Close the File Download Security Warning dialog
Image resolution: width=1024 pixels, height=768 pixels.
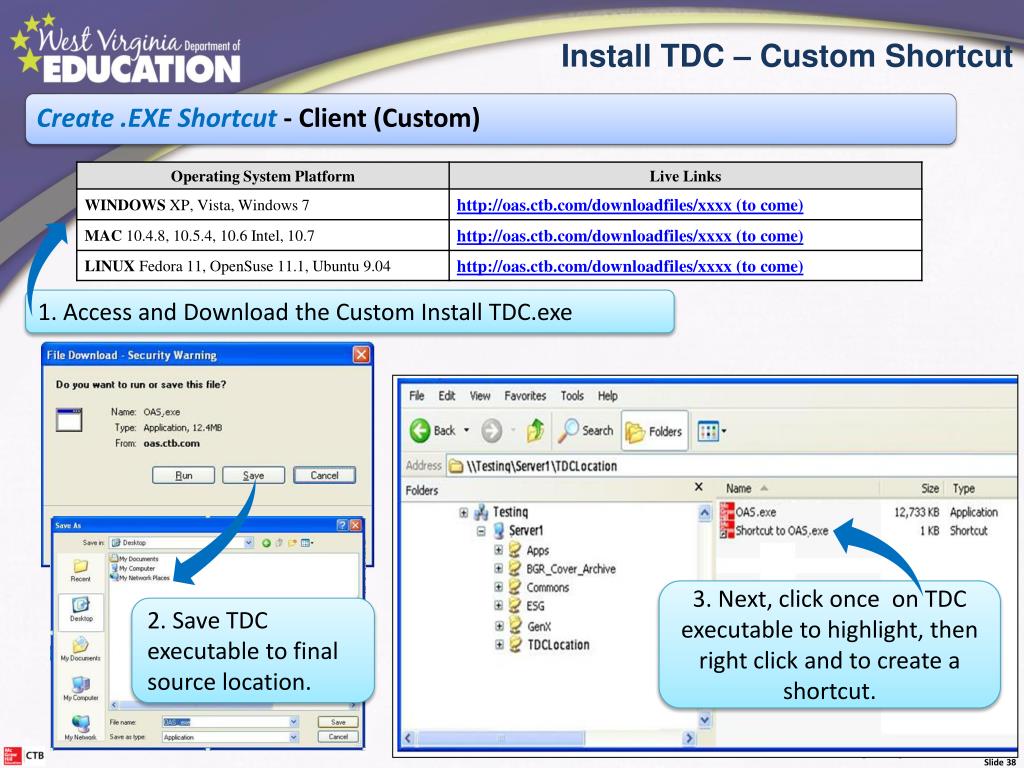click(360, 355)
